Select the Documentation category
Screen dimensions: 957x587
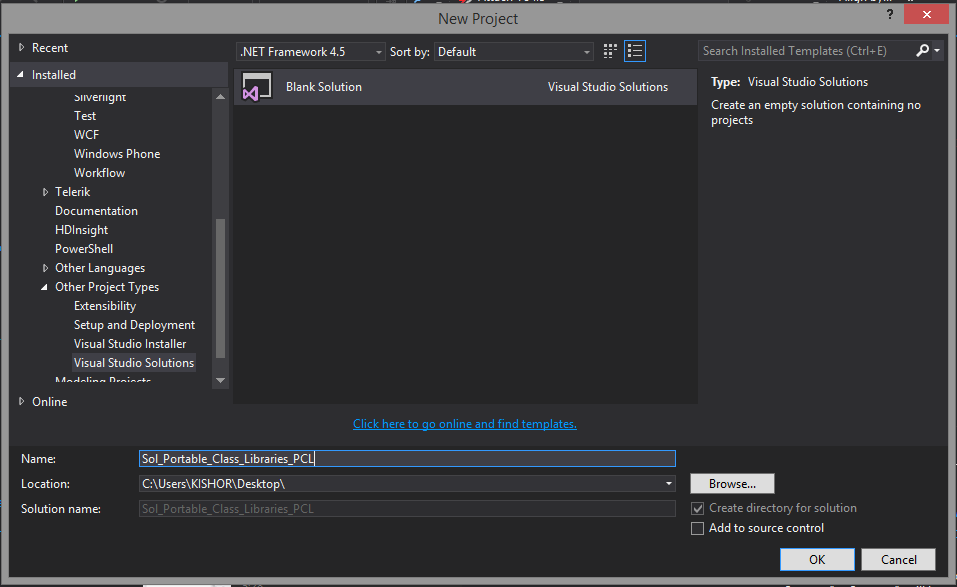click(96, 211)
